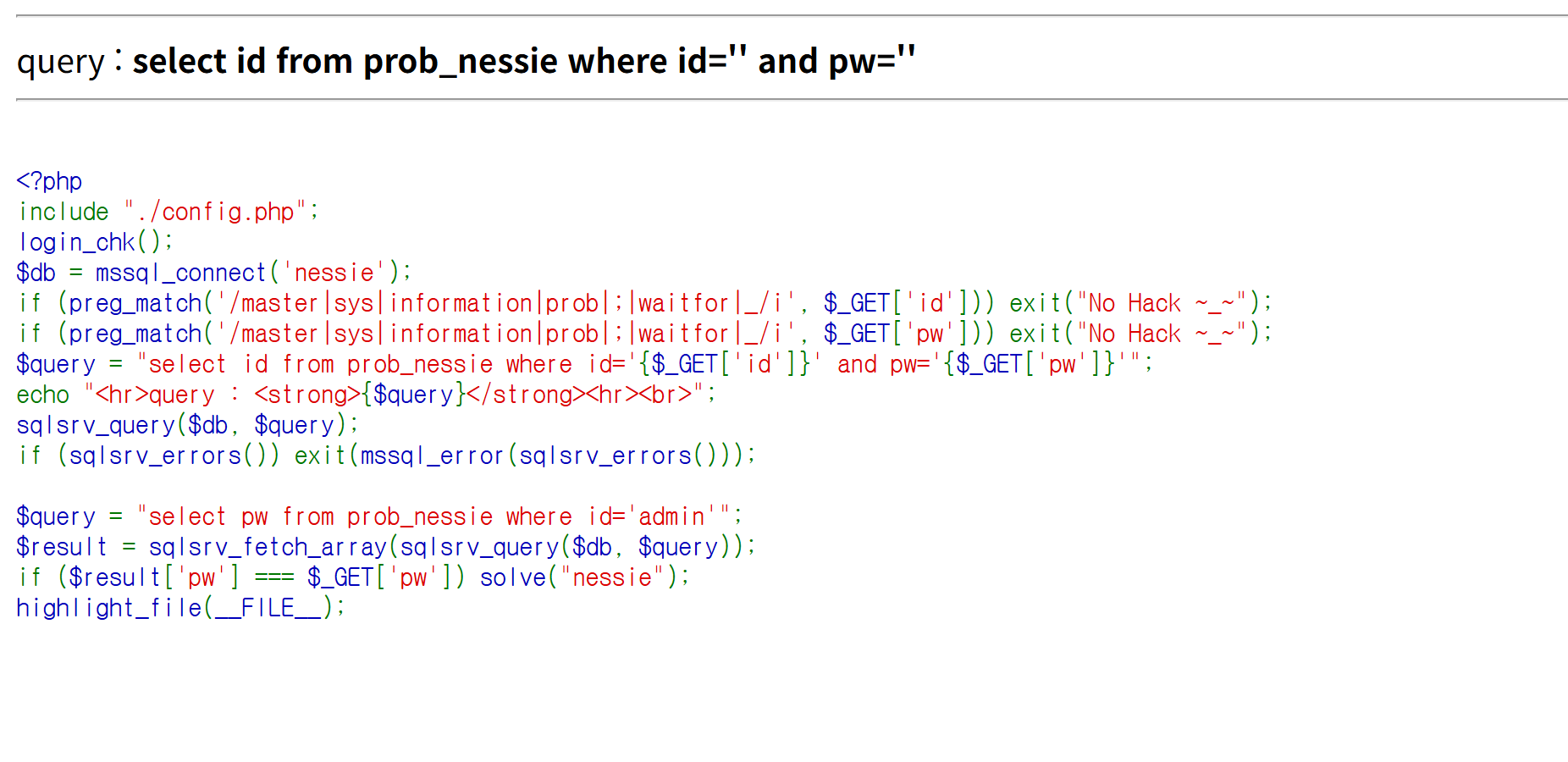Click the bold select query heading text

[x=523, y=61]
